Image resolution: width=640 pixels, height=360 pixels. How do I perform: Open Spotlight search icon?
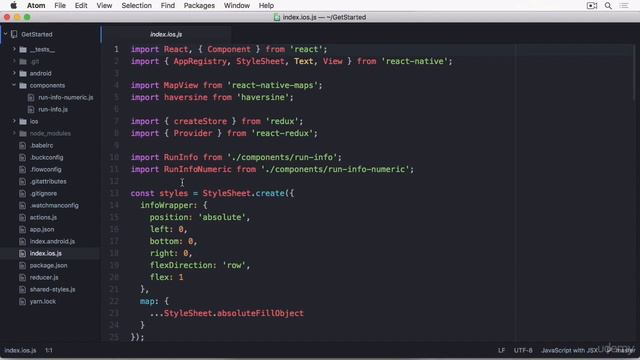(x=608, y=5)
